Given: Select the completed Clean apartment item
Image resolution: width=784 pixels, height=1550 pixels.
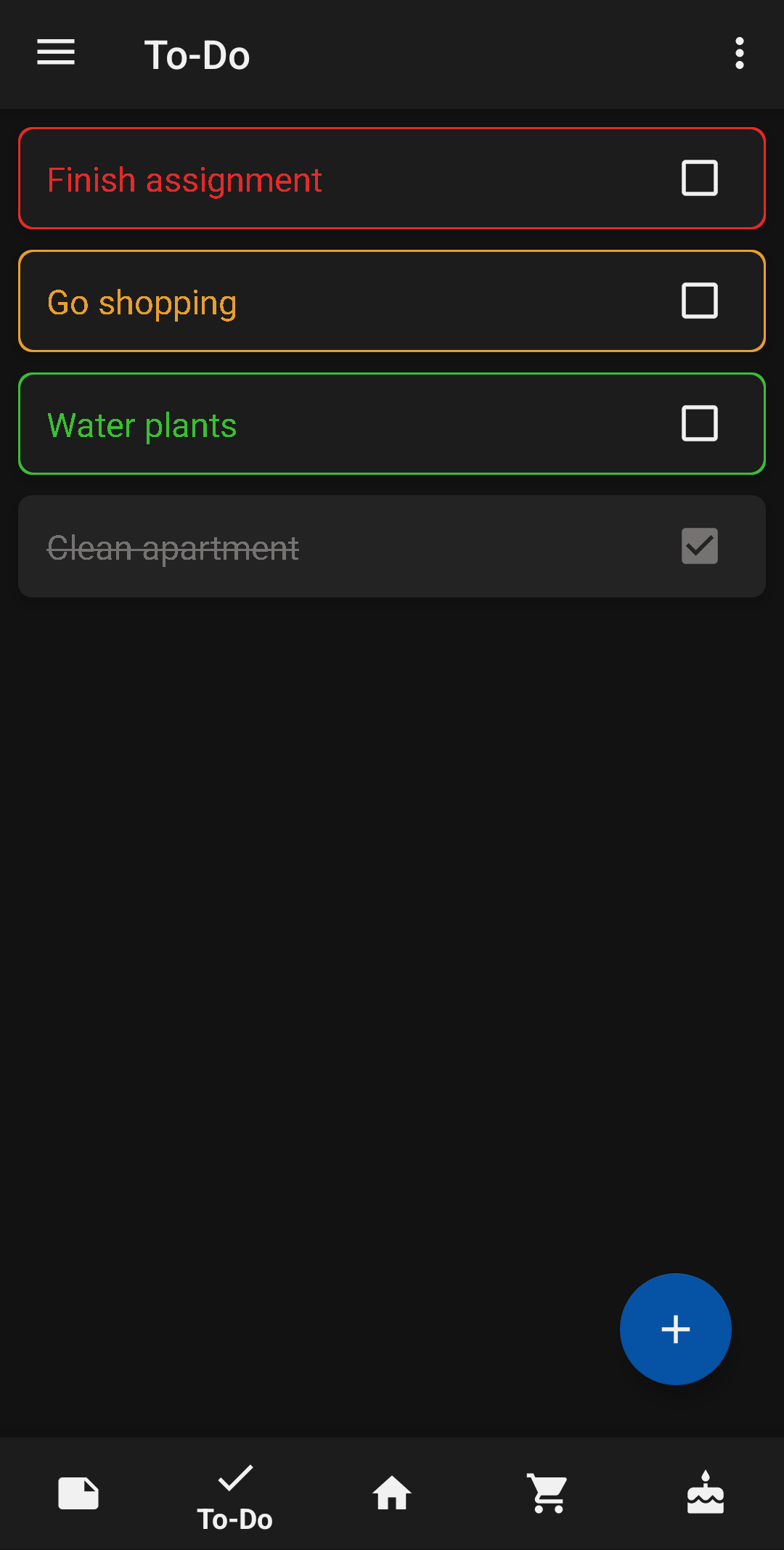Looking at the screenshot, I should click(173, 548).
